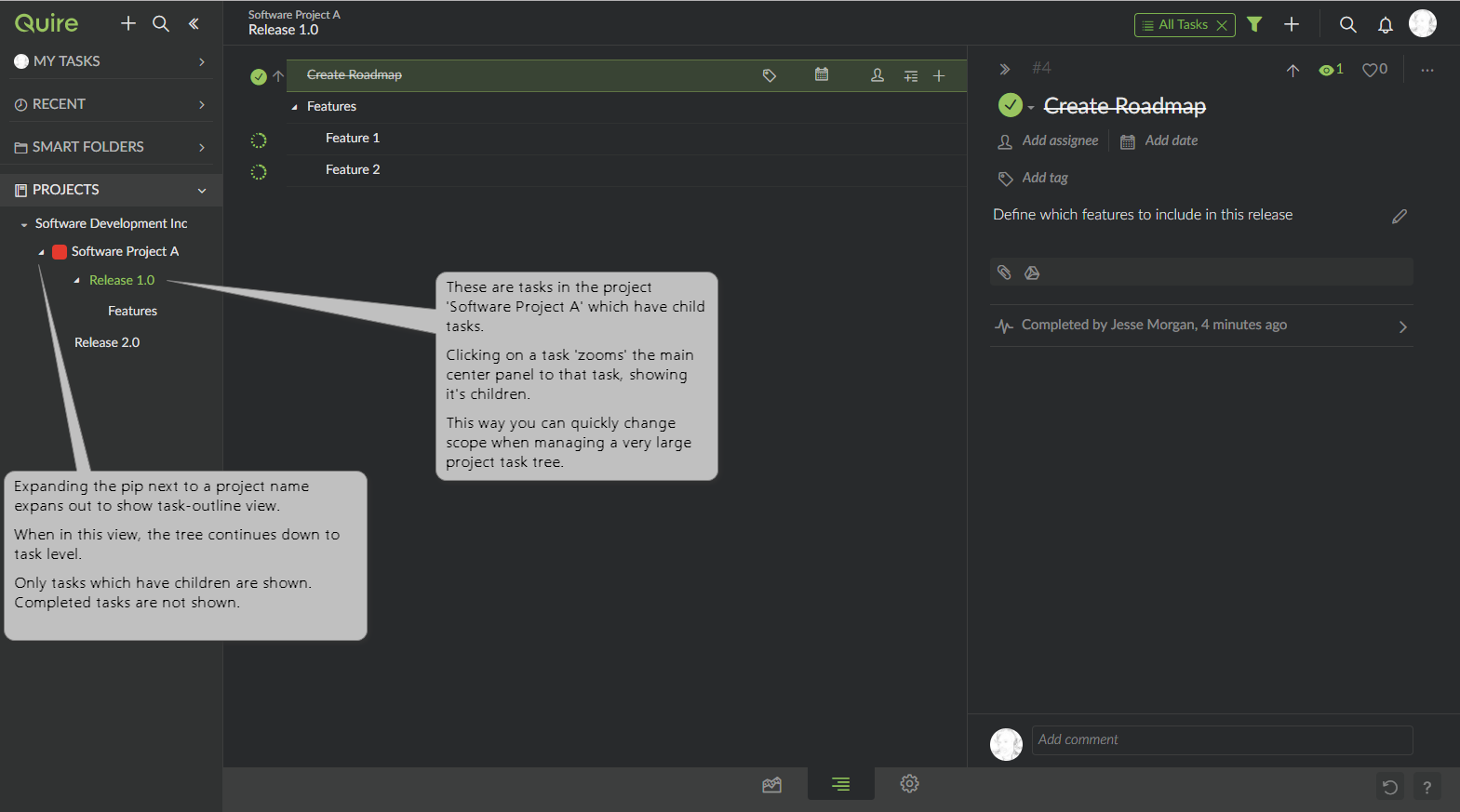Open the more options ellipsis menu
This screenshot has height=812, width=1460.
point(1427,70)
